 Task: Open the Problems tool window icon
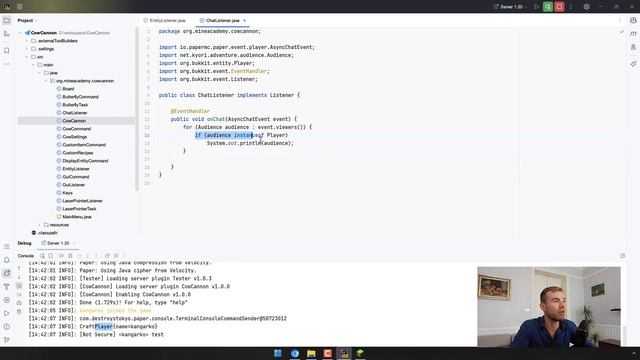pyautogui.click(x=7, y=327)
